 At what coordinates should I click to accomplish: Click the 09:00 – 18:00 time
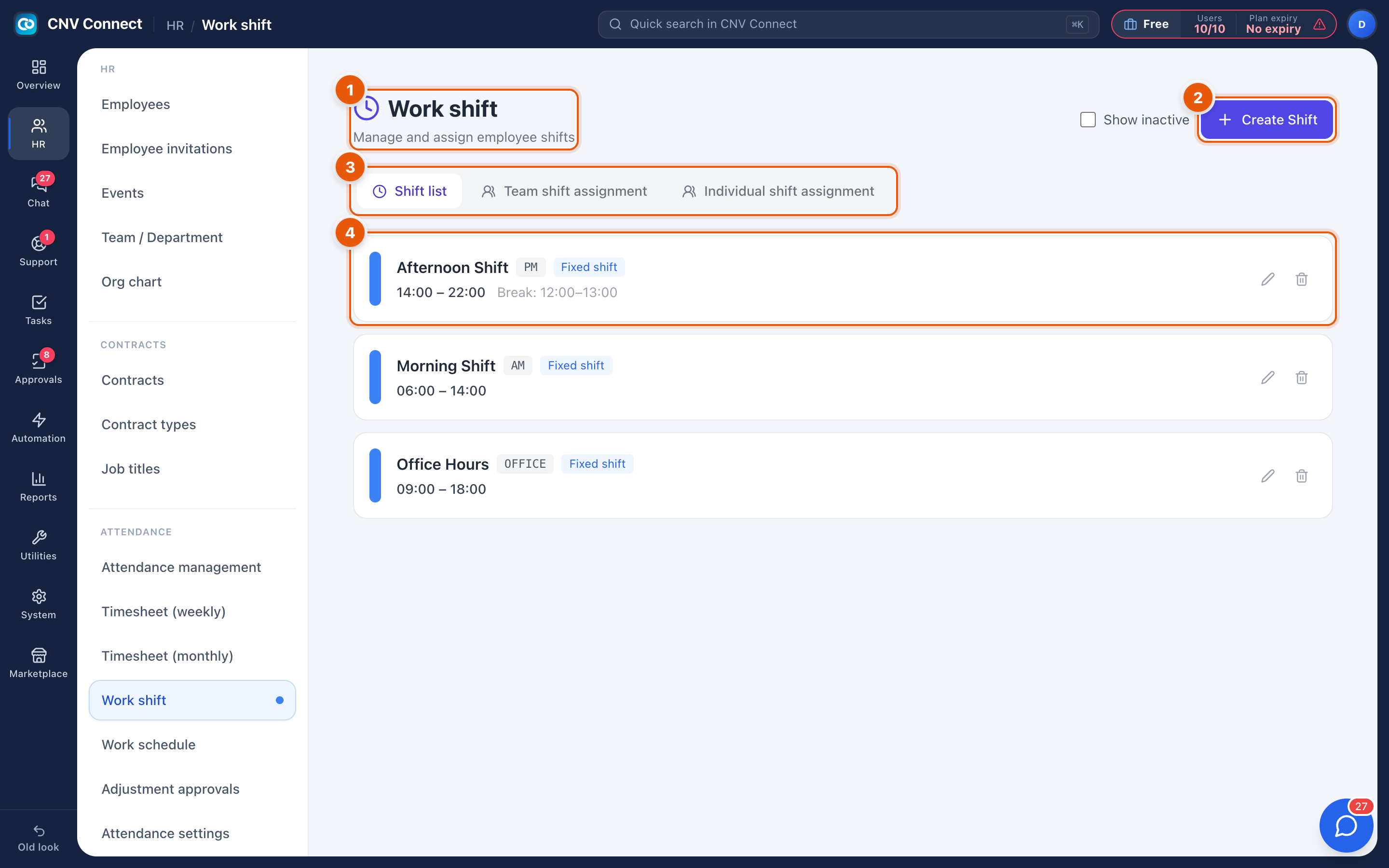coord(441,489)
